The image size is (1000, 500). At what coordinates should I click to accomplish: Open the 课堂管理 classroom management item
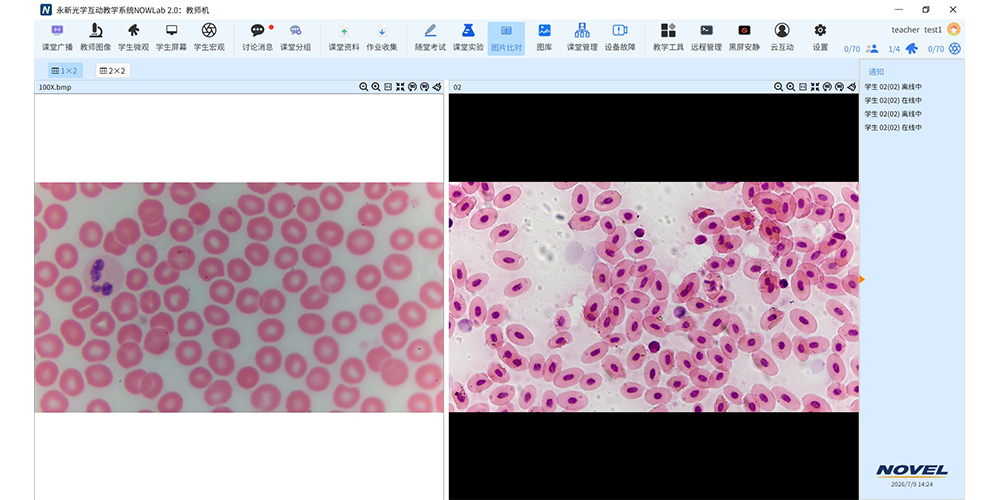582,38
